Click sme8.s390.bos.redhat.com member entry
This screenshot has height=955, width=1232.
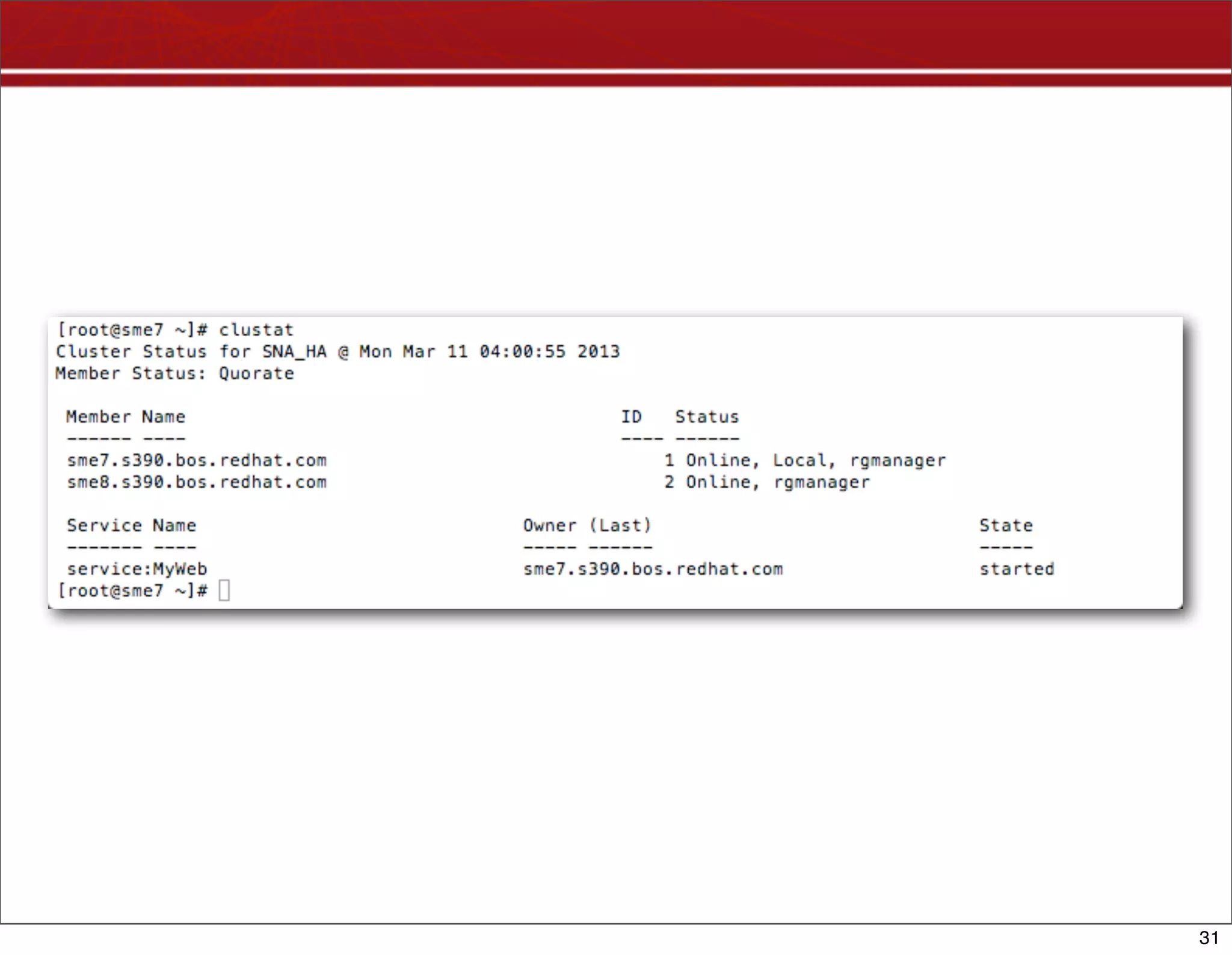pos(197,482)
